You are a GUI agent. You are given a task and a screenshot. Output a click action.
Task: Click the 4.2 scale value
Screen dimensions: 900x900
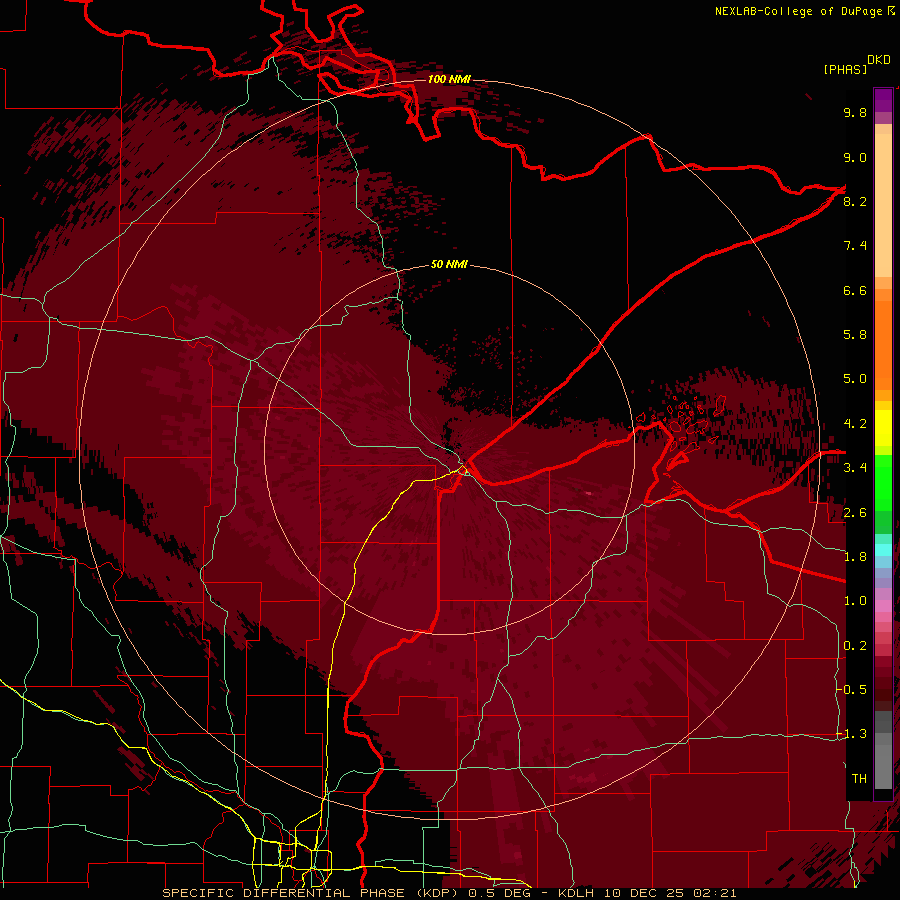pos(855,424)
